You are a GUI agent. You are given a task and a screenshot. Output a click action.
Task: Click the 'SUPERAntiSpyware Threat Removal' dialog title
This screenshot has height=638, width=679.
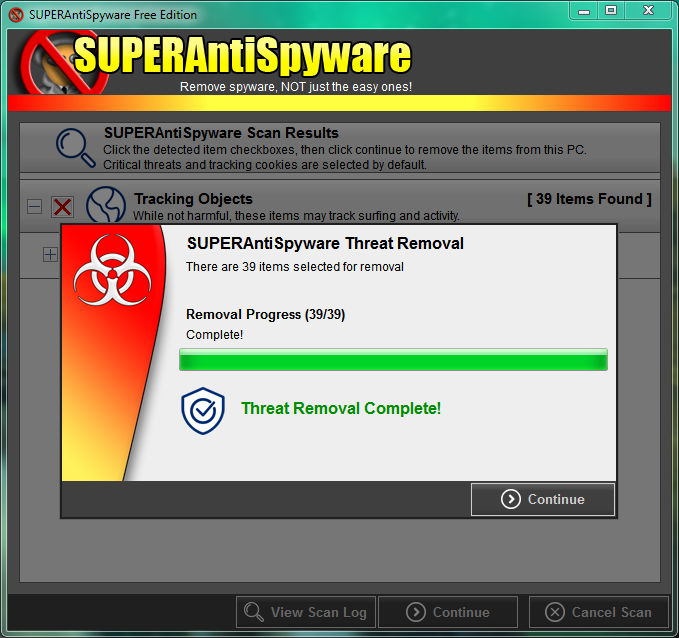[x=325, y=243]
